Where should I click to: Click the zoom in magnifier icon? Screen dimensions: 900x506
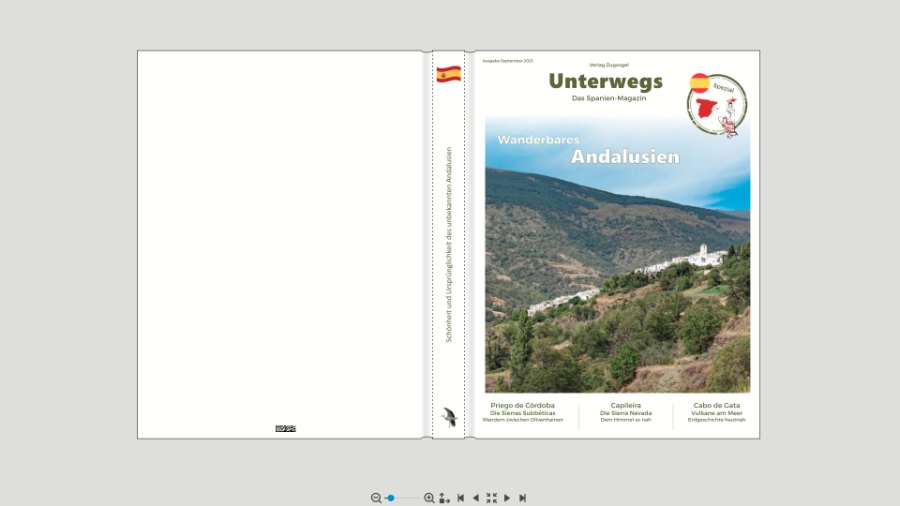click(429, 498)
